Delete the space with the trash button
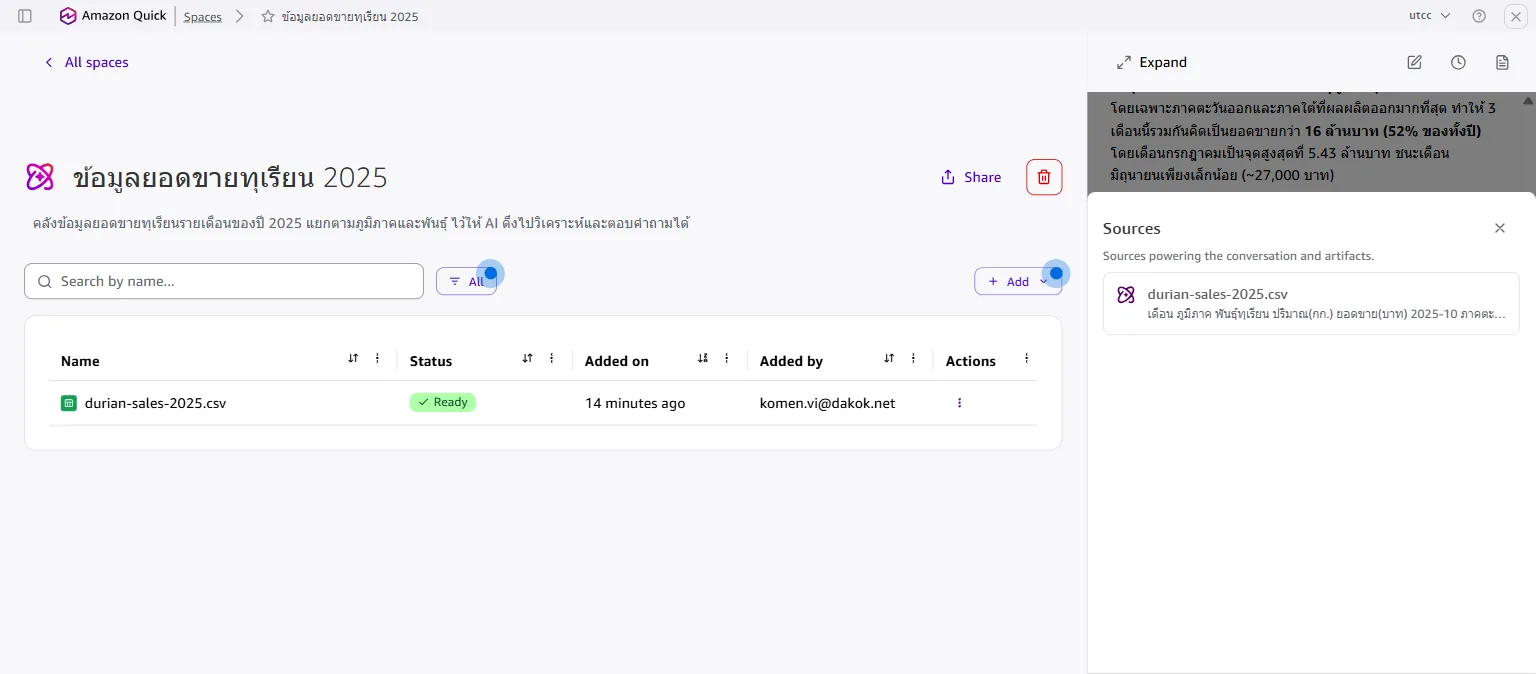The image size is (1536, 674). tap(1044, 177)
